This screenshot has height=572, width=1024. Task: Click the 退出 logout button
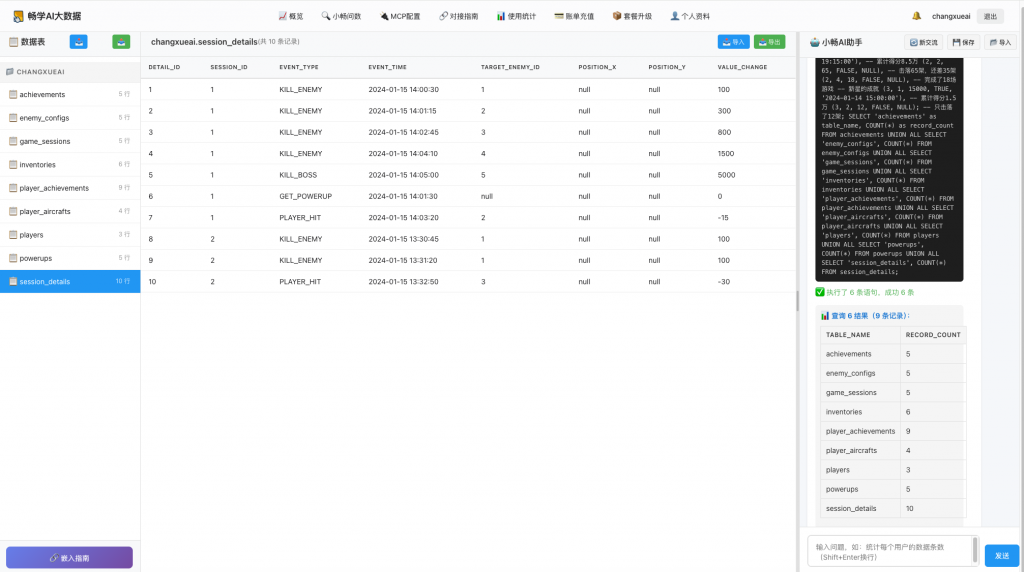coord(989,16)
